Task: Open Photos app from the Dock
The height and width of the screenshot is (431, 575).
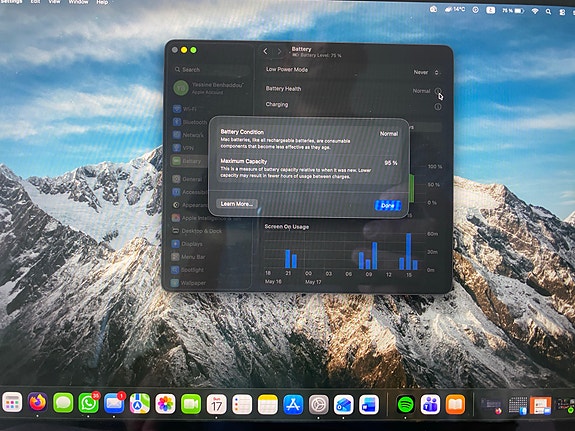Action: tap(165, 404)
